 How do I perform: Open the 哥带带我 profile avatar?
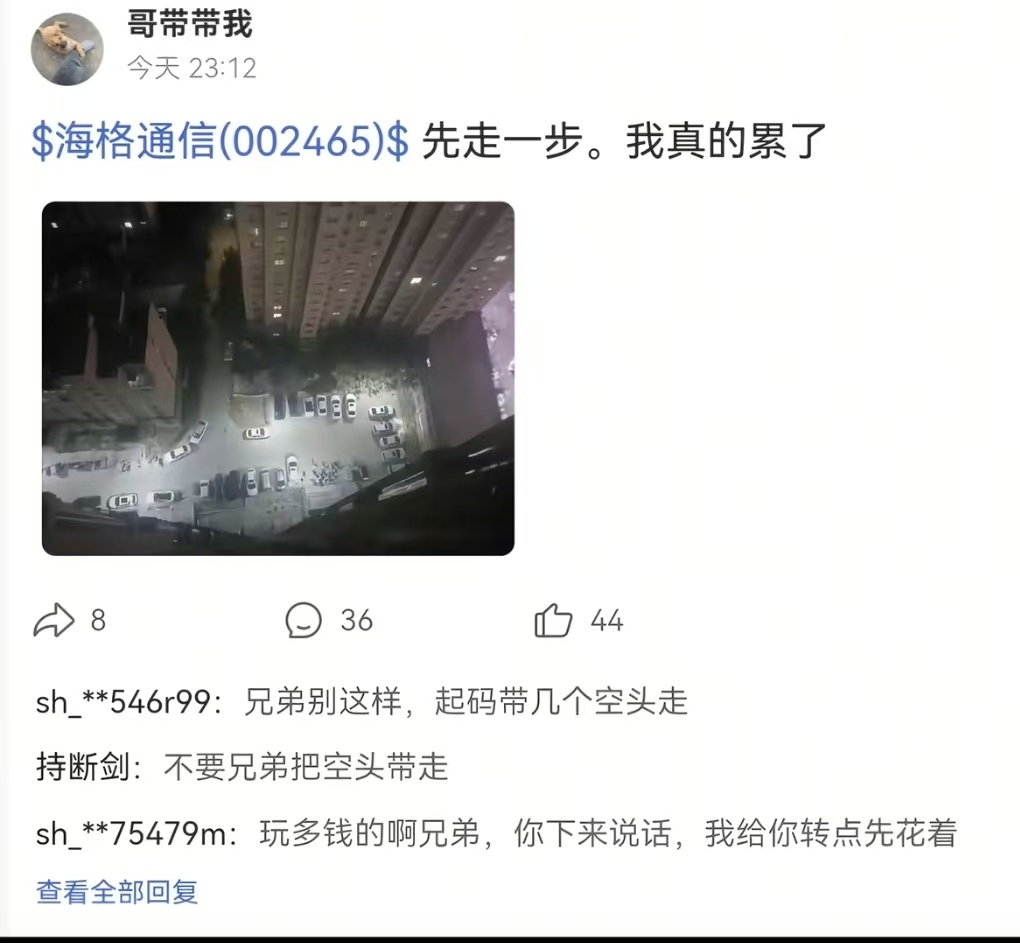(x=67, y=49)
